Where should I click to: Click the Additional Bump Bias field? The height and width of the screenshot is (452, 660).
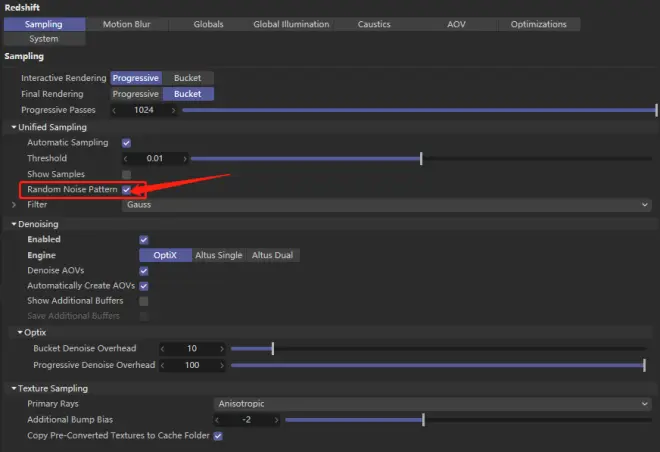[247, 420]
